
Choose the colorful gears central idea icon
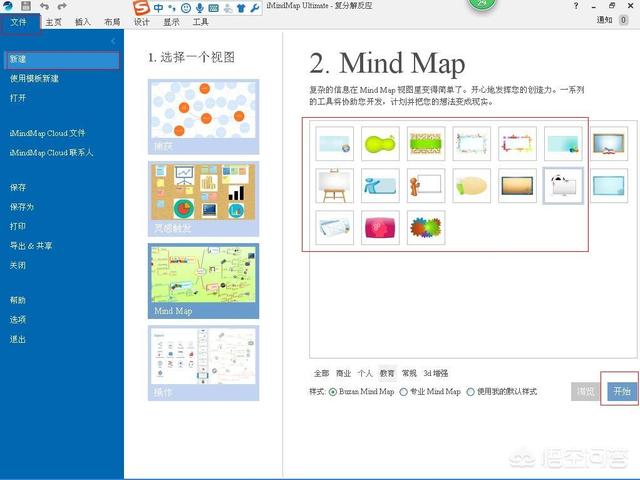tap(426, 227)
